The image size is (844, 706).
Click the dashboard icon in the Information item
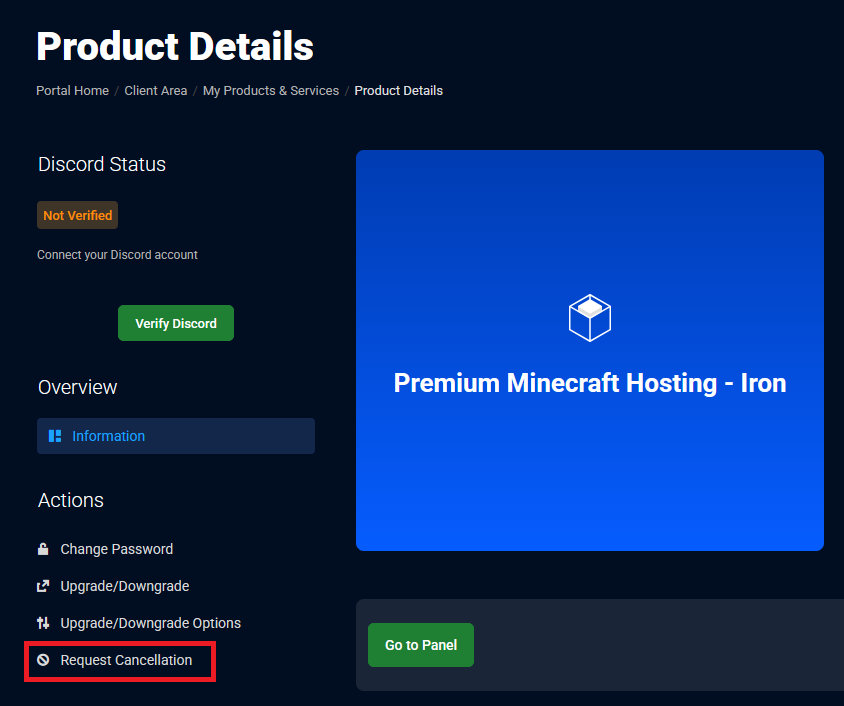point(55,436)
